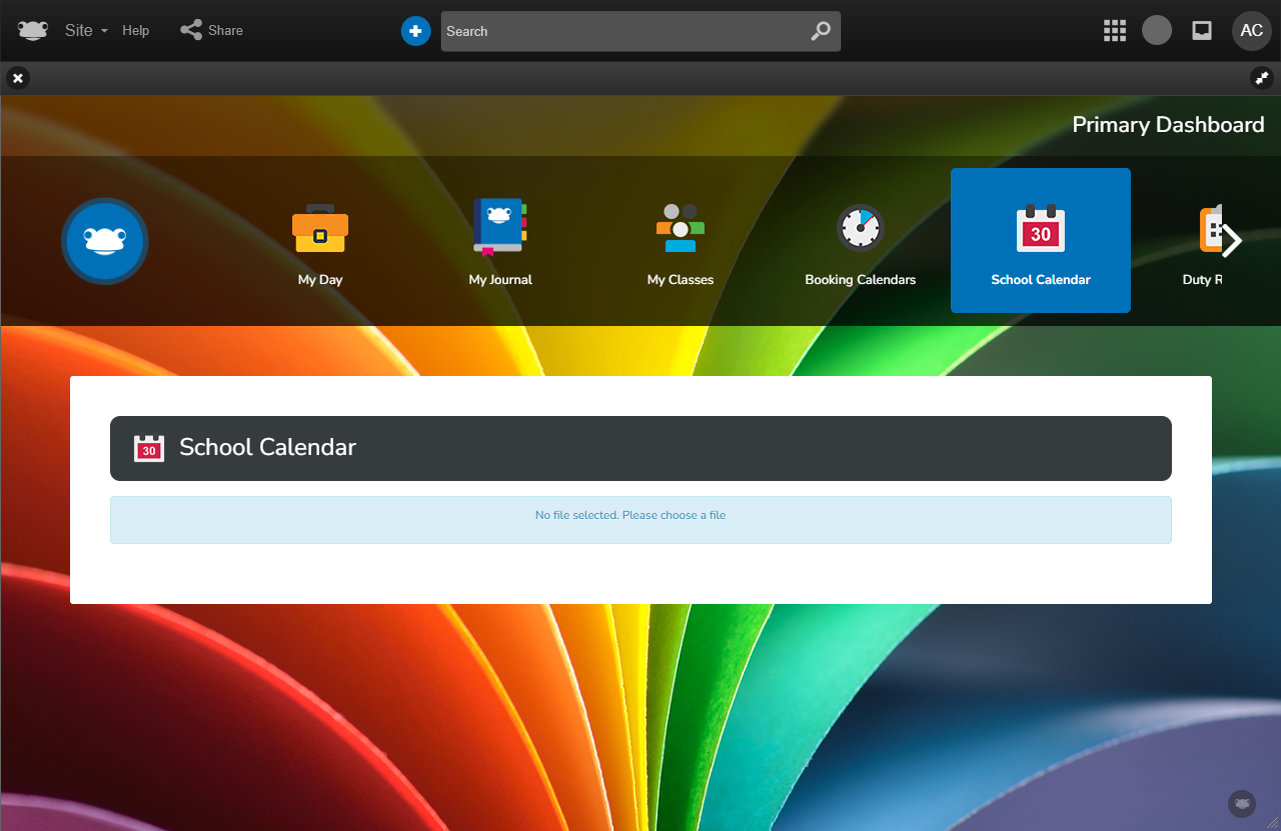The width and height of the screenshot is (1281, 831).
Task: Open the notifications inbox icon
Action: [1202, 30]
